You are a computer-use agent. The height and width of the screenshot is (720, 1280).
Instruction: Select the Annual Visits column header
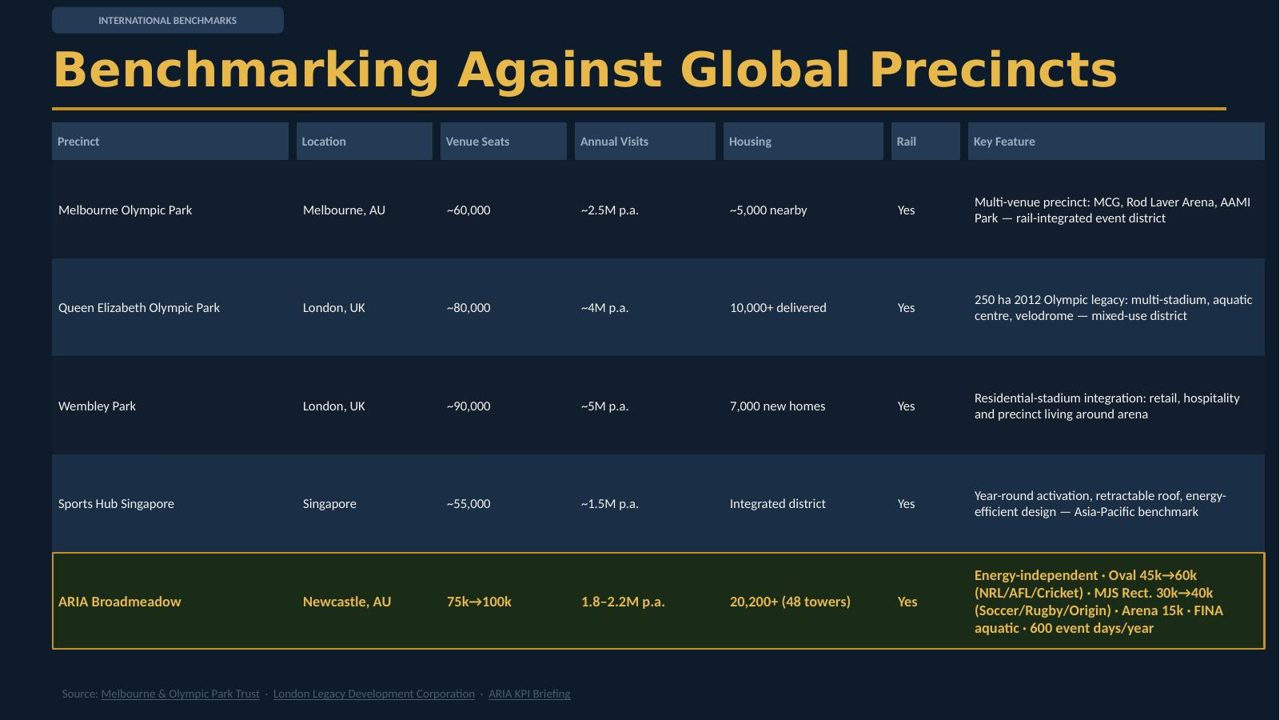(x=645, y=141)
